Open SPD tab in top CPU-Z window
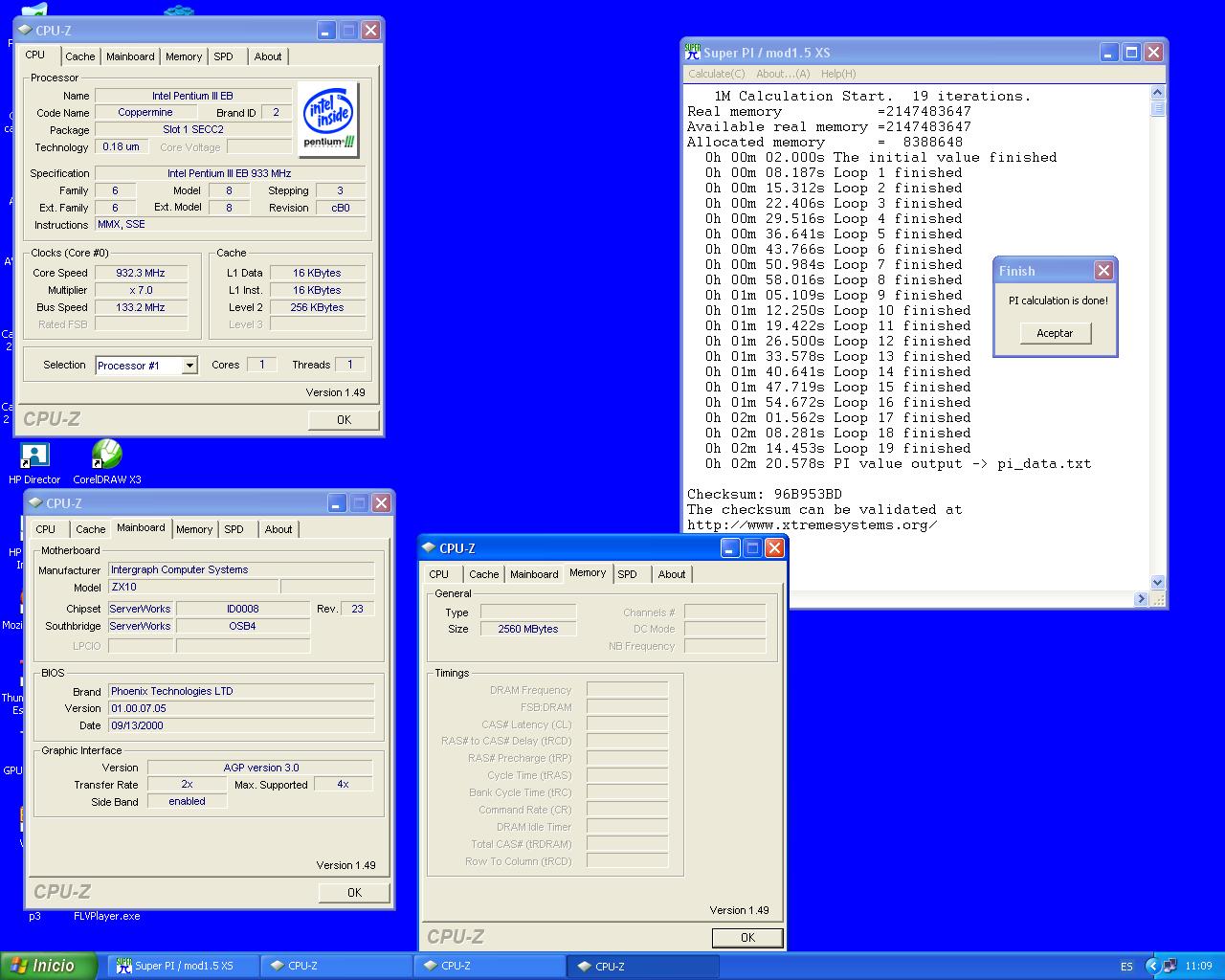The height and width of the screenshot is (980, 1225). pyautogui.click(x=223, y=56)
